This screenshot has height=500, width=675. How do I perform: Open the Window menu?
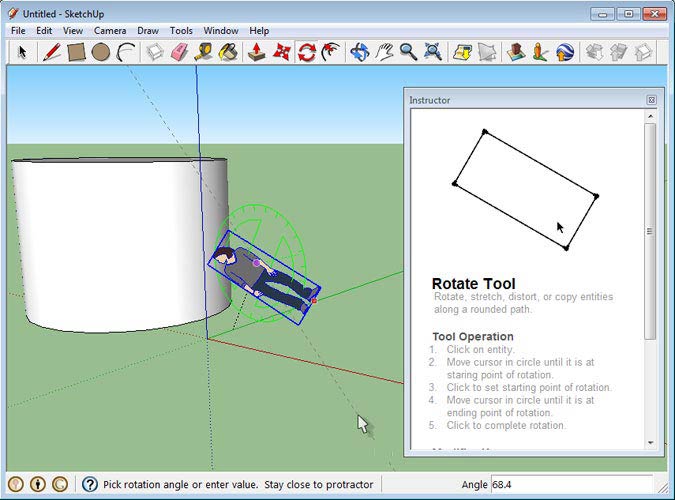220,31
